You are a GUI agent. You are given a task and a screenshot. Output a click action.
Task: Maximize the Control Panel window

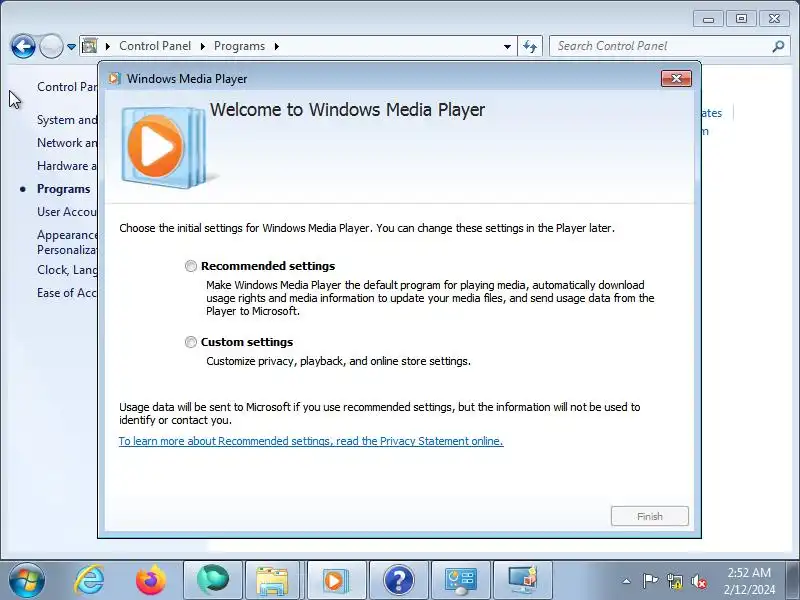(741, 19)
